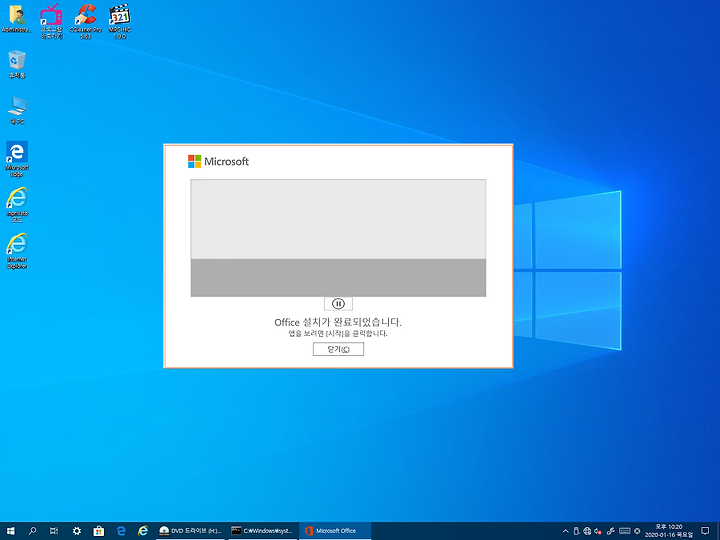The height and width of the screenshot is (540, 720).
Task: Open Internet Explorer from the taskbar
Action: click(143, 531)
